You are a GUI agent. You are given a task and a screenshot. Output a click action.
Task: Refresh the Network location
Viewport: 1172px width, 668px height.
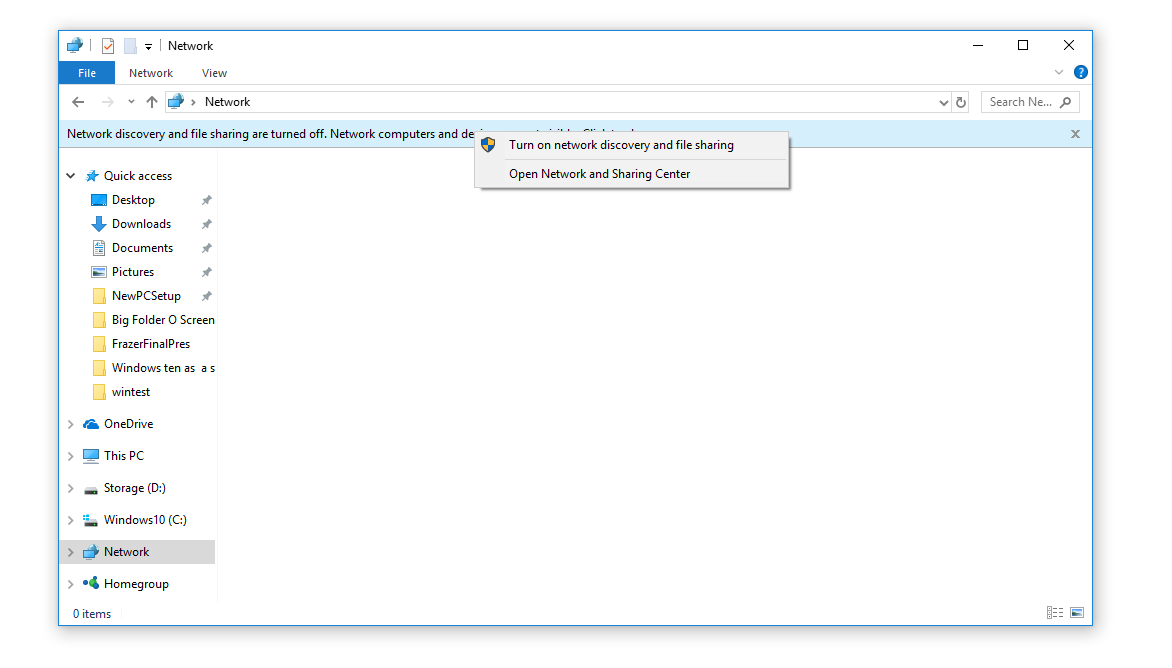960,102
